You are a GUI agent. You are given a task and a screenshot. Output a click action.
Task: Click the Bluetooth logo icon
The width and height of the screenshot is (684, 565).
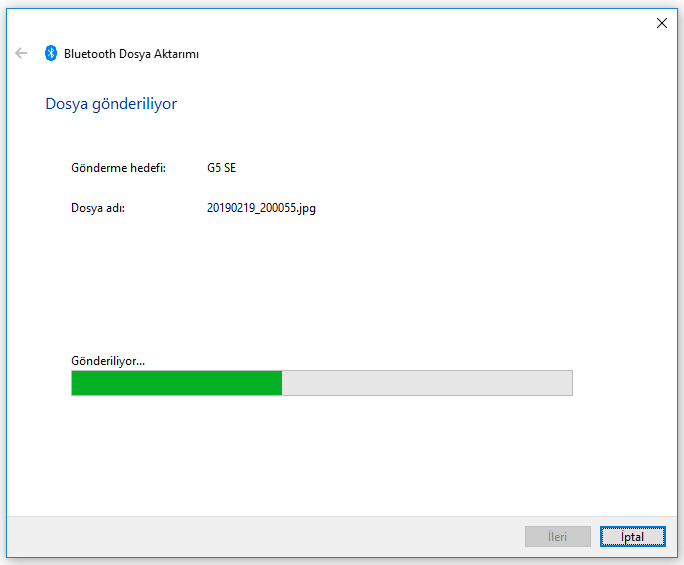coord(51,54)
